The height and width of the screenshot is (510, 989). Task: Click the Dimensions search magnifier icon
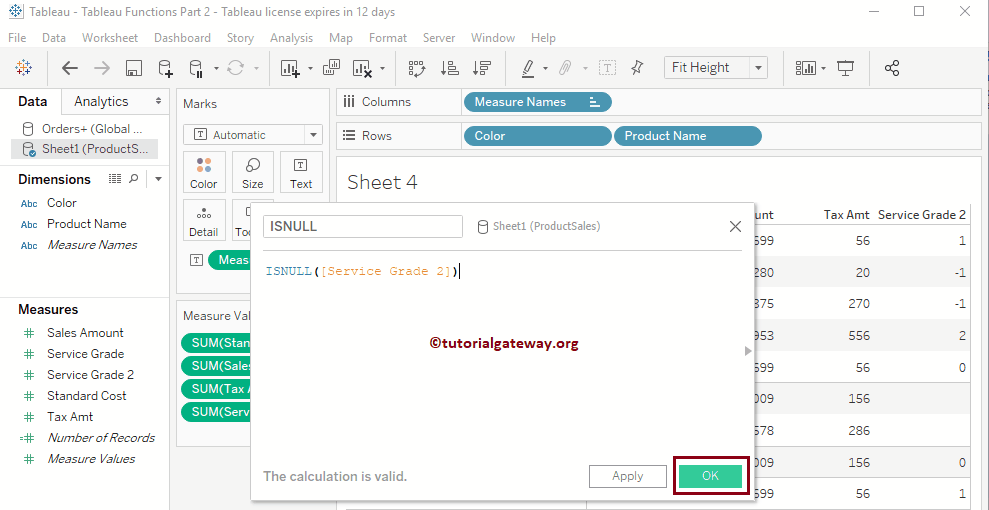(x=133, y=179)
